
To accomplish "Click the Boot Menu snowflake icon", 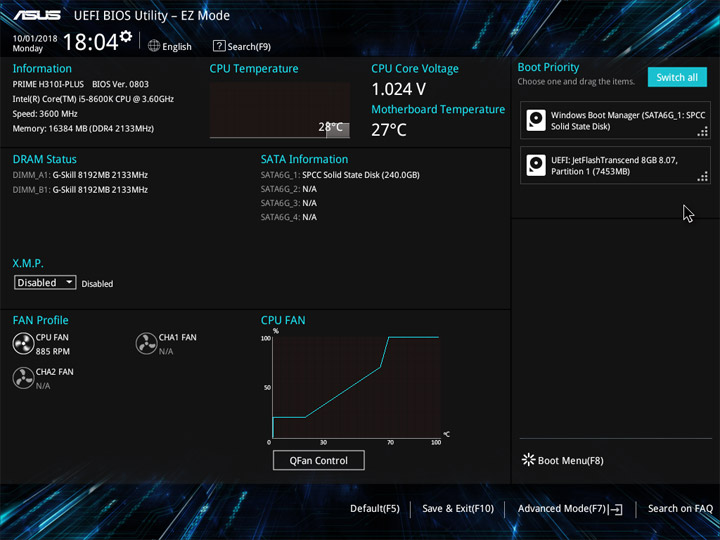I will click(529, 460).
